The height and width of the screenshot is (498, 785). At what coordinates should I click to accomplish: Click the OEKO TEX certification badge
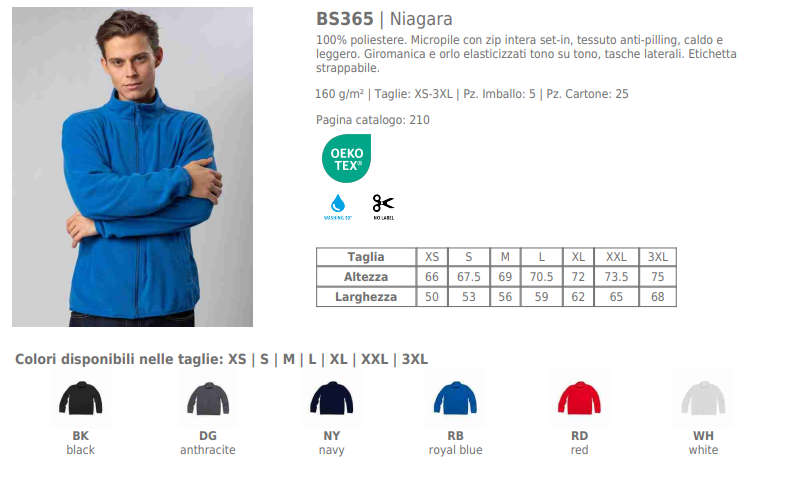(x=346, y=158)
